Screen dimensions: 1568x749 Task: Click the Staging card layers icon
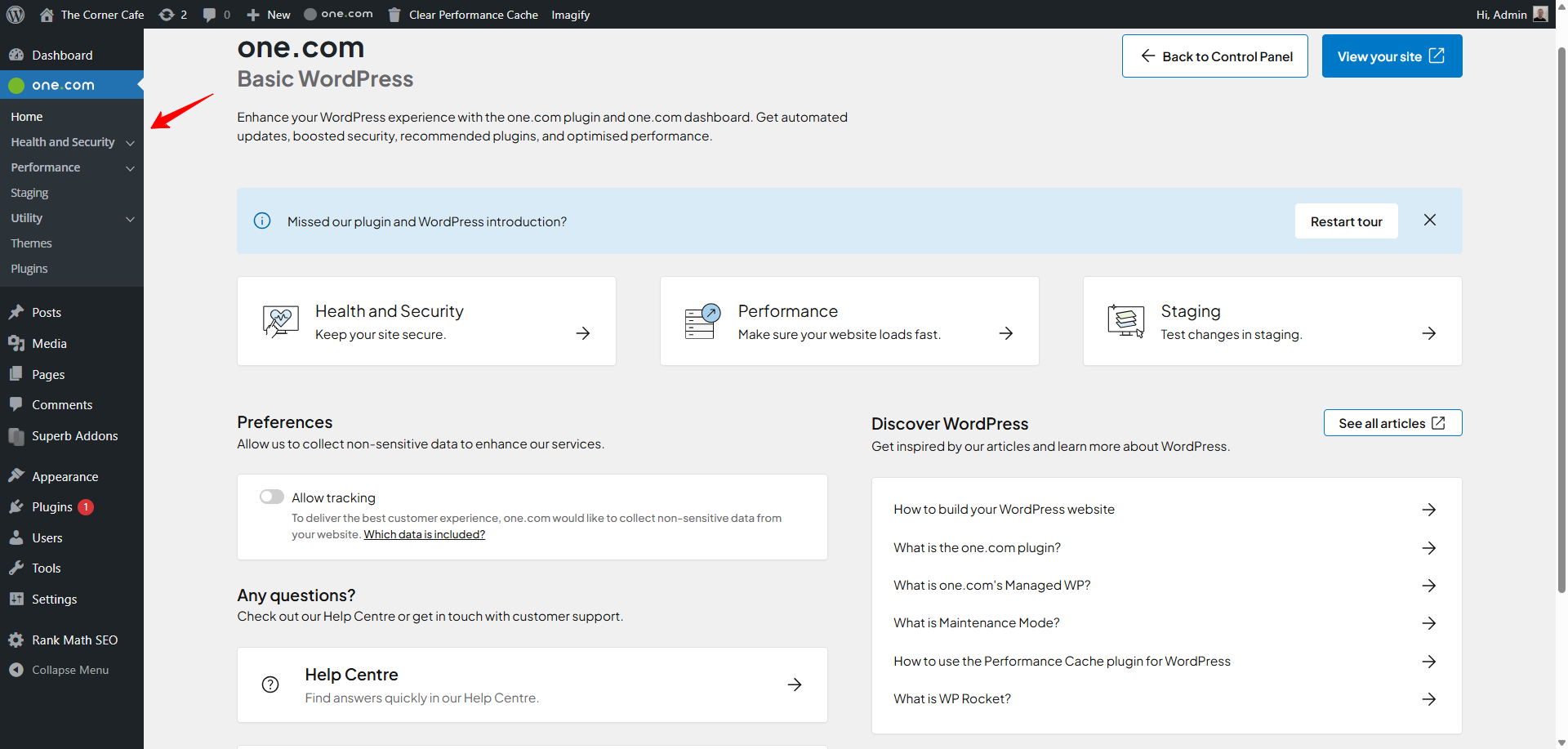pos(1125,321)
